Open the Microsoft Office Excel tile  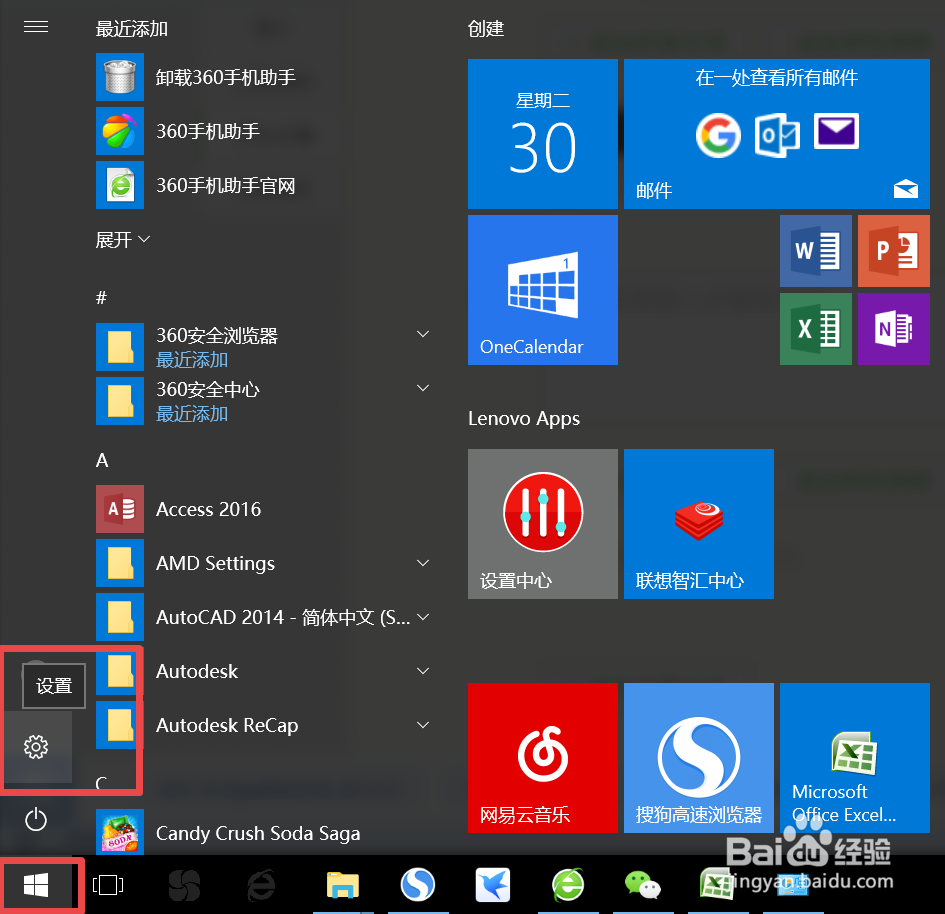tap(855, 758)
